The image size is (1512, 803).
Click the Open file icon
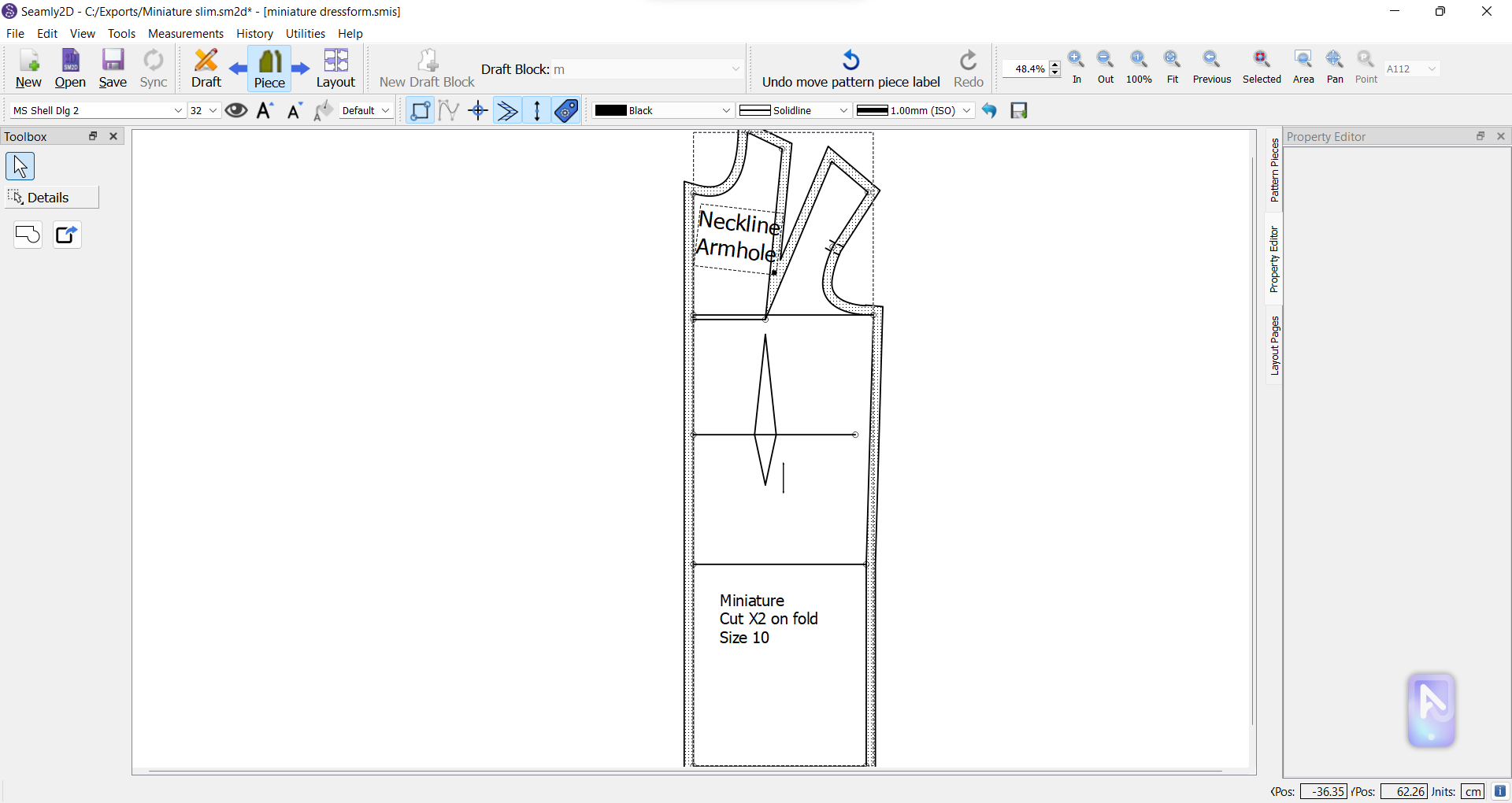[70, 68]
